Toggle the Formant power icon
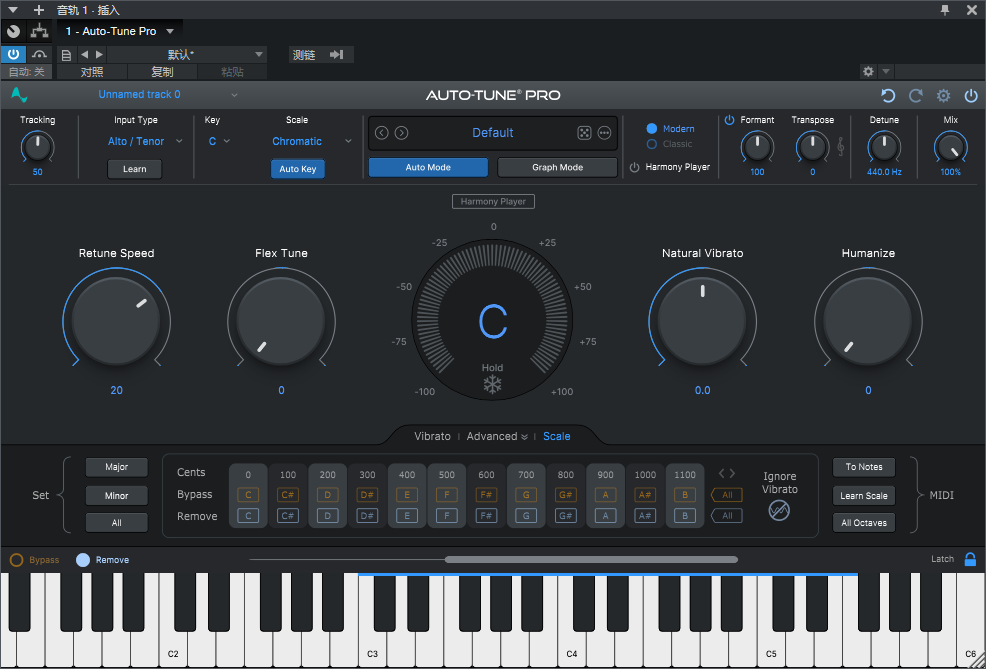This screenshot has width=986, height=669. click(729, 119)
